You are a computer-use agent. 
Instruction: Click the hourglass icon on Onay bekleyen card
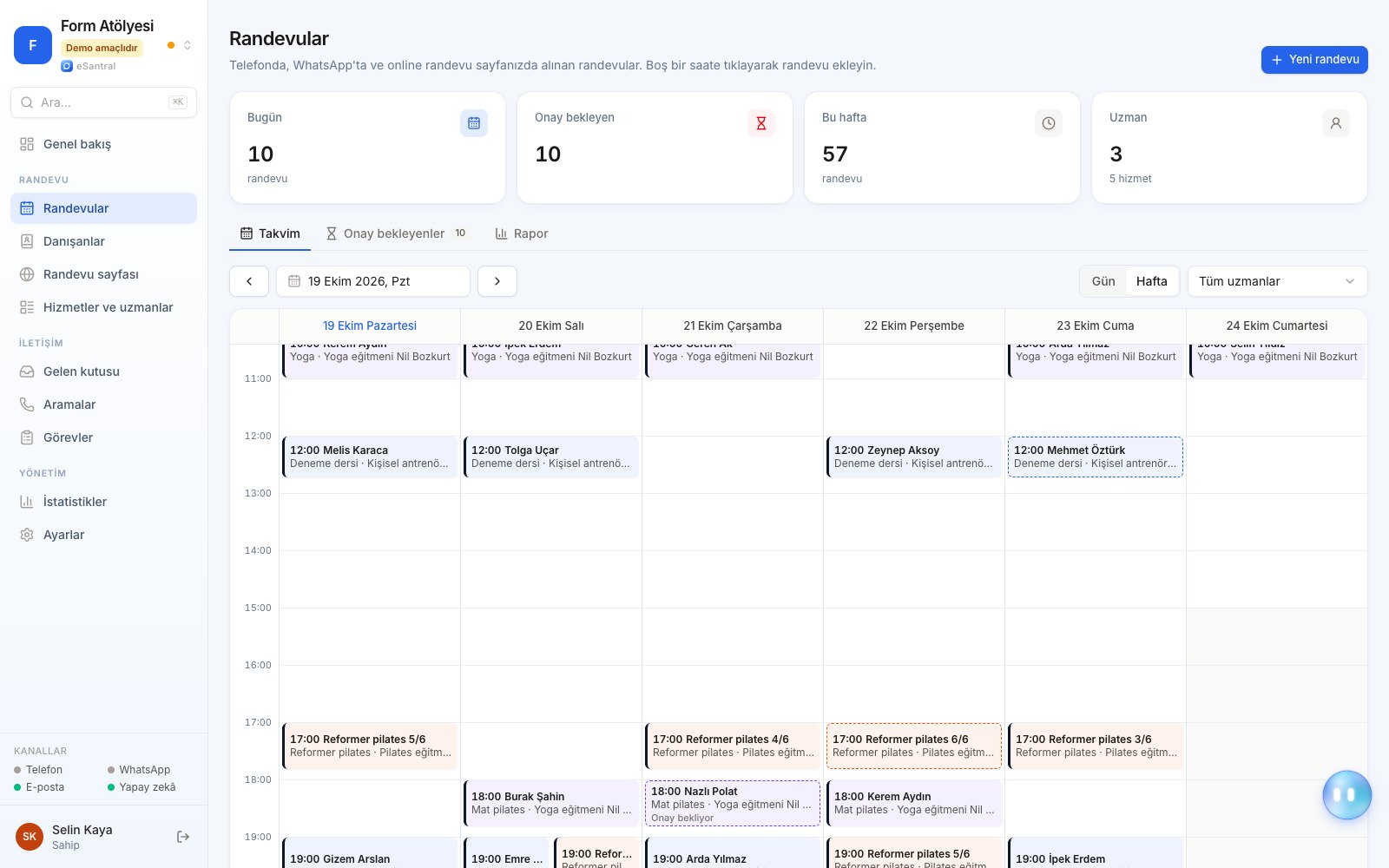click(761, 123)
